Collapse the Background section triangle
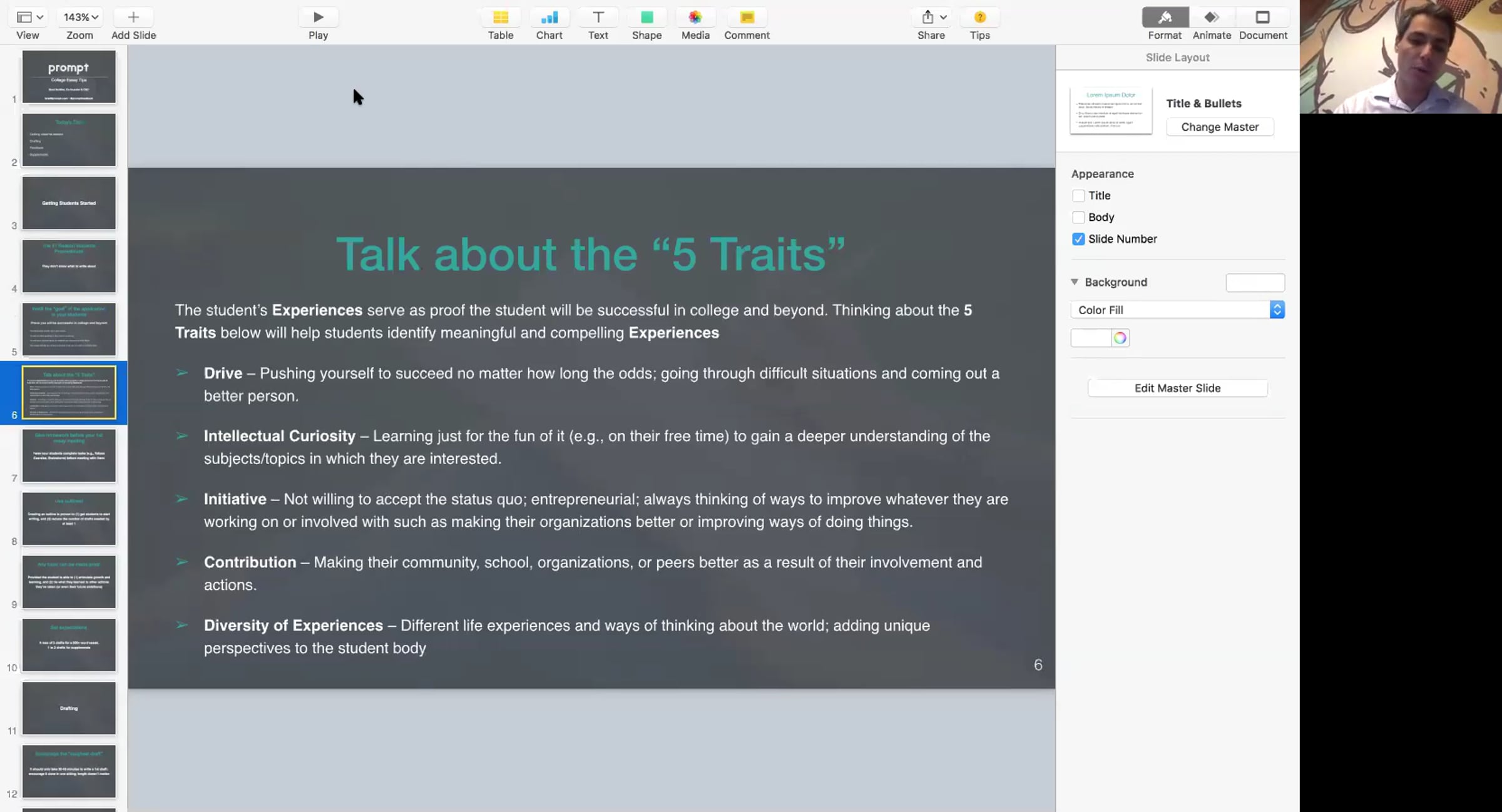Screen dimensions: 1502x812 tap(1075, 282)
